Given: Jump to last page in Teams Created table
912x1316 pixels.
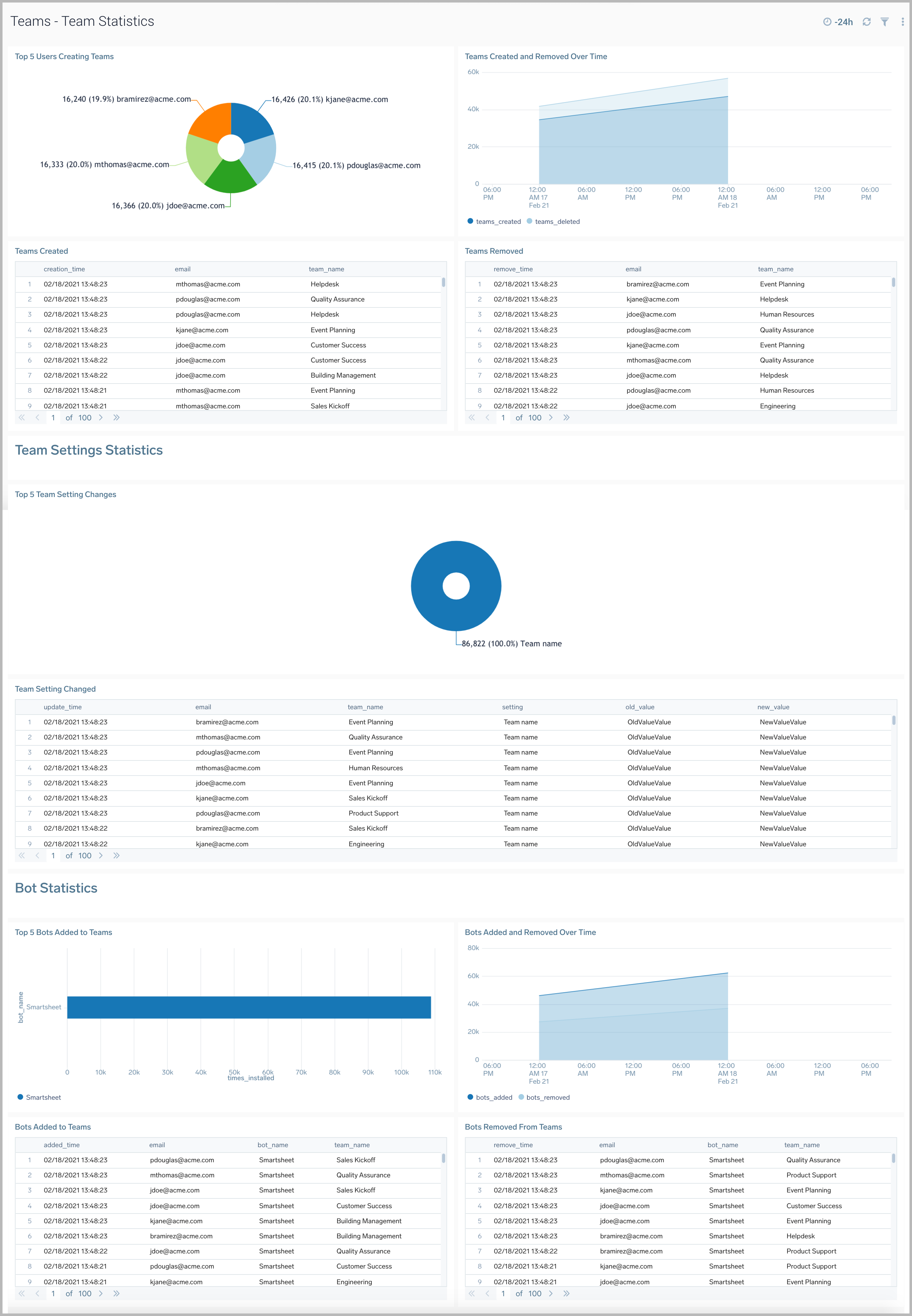Looking at the screenshot, I should 117,417.
